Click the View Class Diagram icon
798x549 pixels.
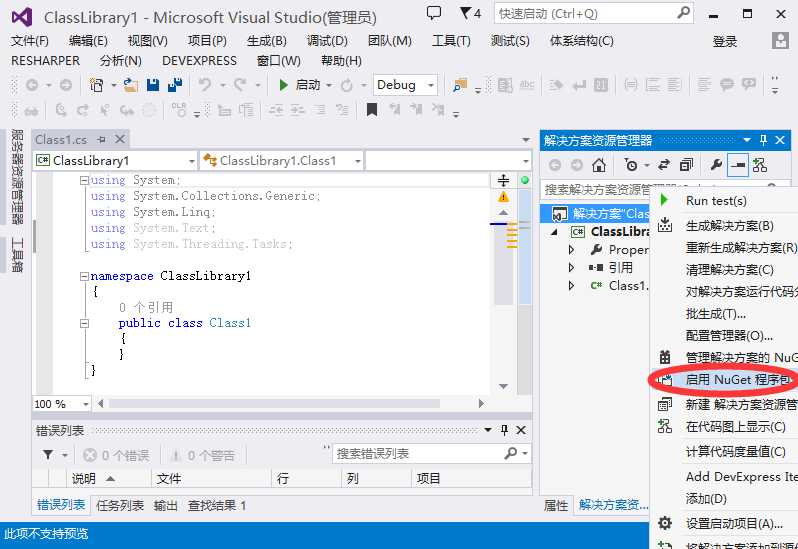pos(760,165)
